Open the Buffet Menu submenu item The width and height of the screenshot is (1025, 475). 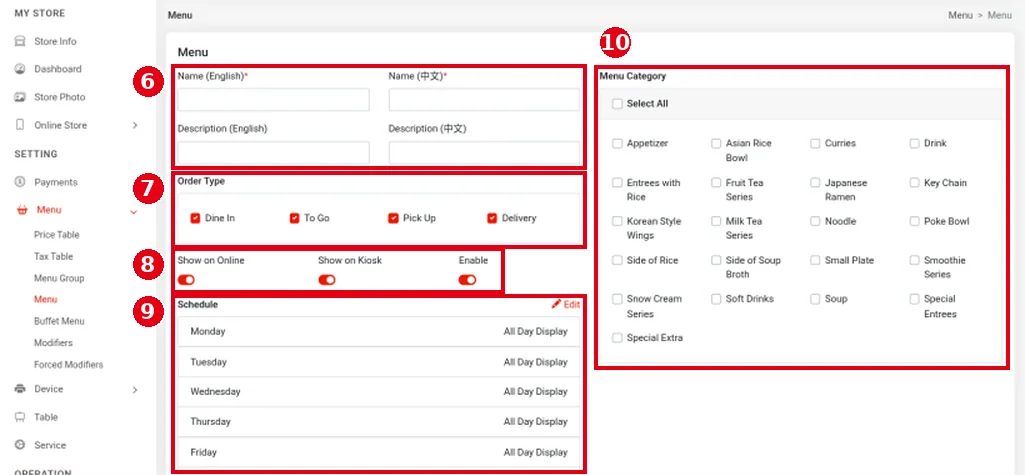point(59,321)
